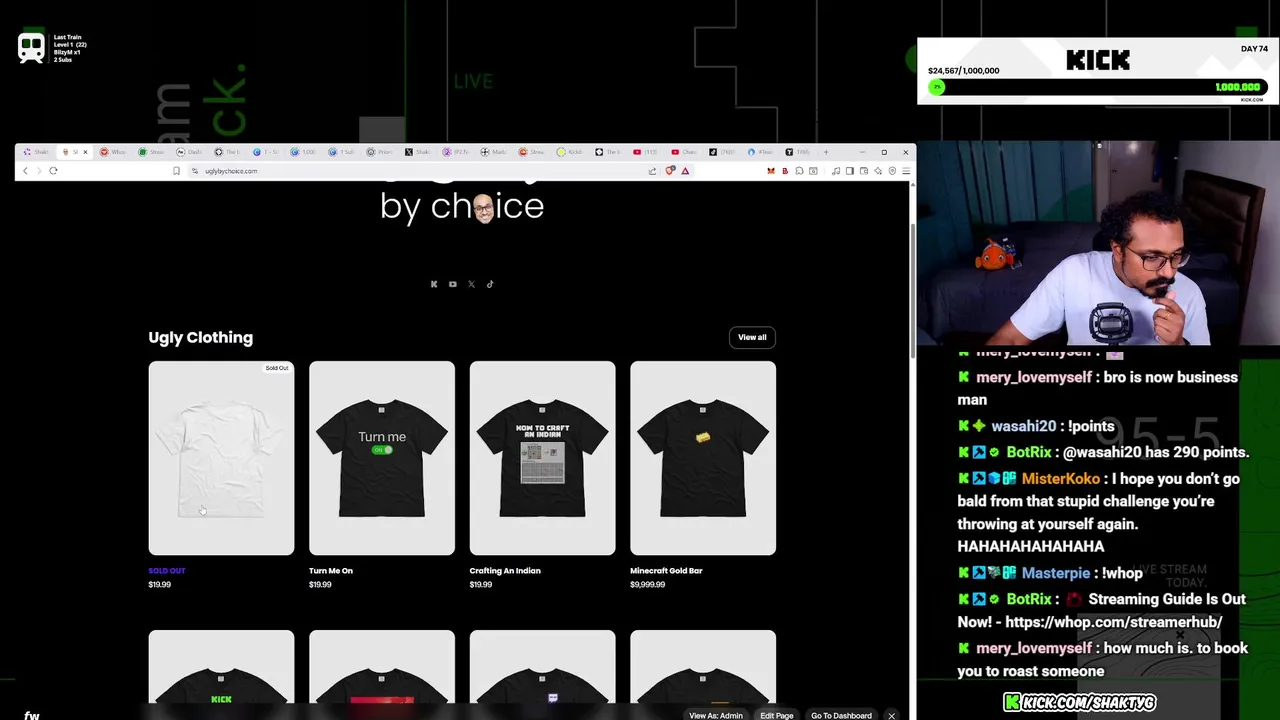This screenshot has width=1280, height=720.
Task: Click the webcam video feed
Action: tap(1098, 243)
